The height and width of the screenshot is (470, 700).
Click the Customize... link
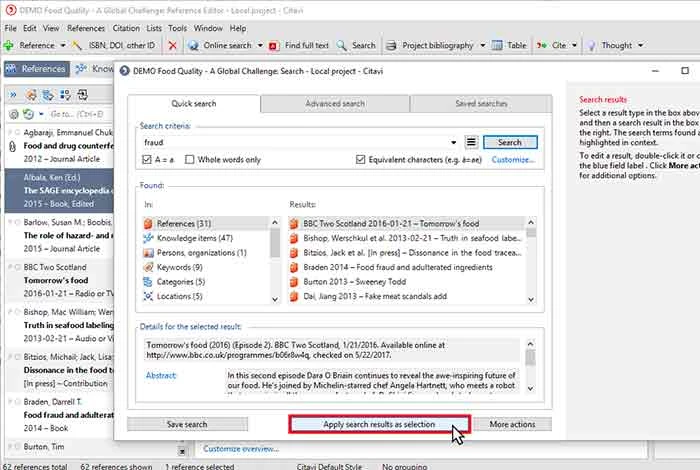(513, 160)
